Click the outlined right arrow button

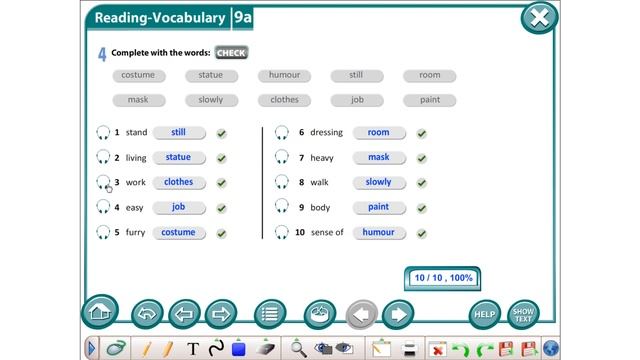click(221, 314)
